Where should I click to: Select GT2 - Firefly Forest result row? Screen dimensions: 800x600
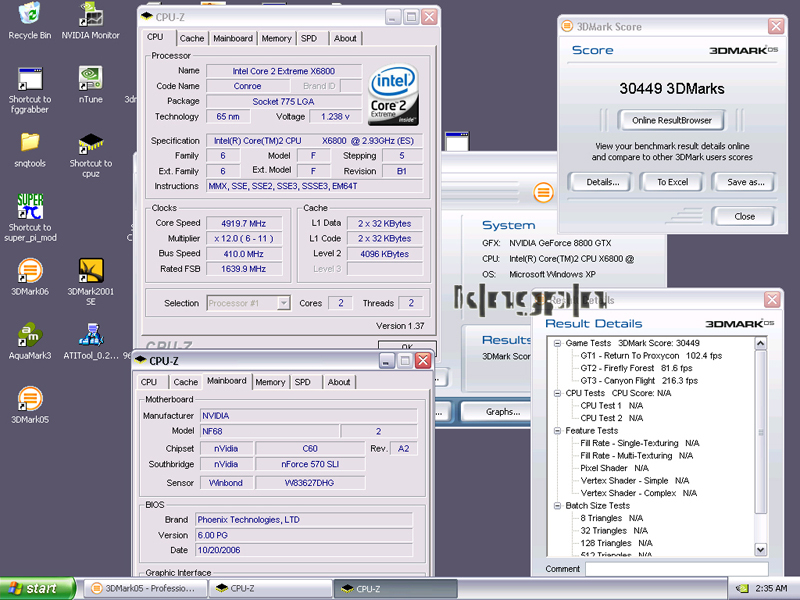[636, 368]
